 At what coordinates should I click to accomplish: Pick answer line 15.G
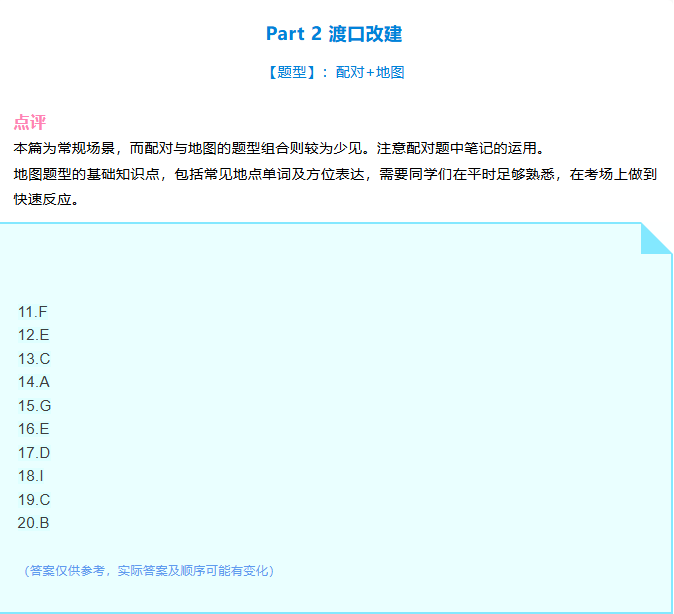pyautogui.click(x=34, y=406)
